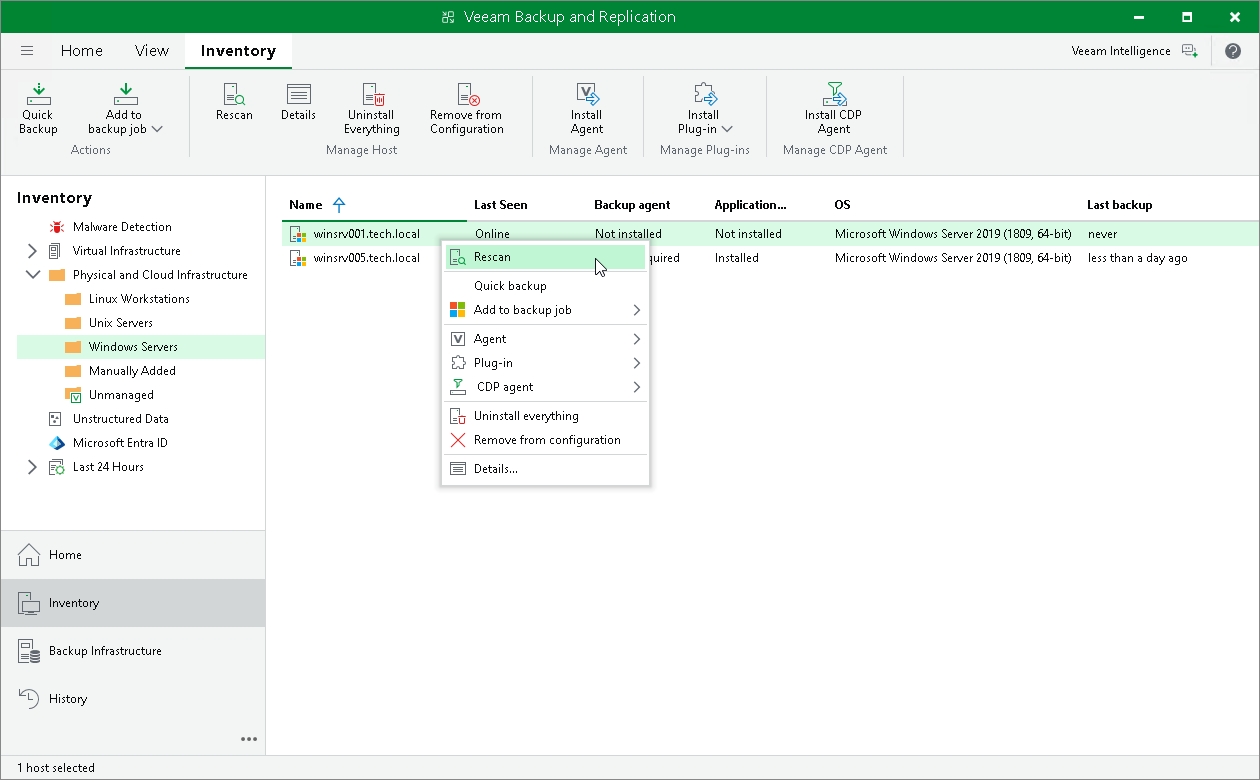This screenshot has height=780, width=1260.
Task: Open the Agent submenu arrow
Action: 637,339
